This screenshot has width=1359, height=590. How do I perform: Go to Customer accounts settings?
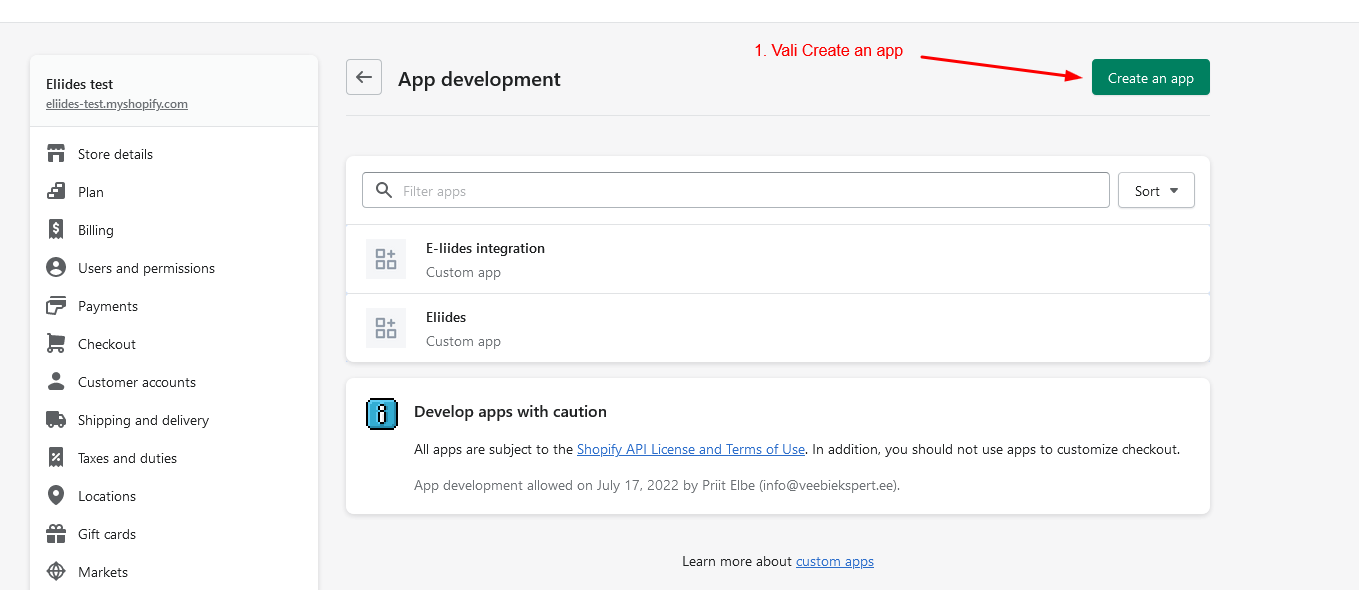(x=137, y=382)
